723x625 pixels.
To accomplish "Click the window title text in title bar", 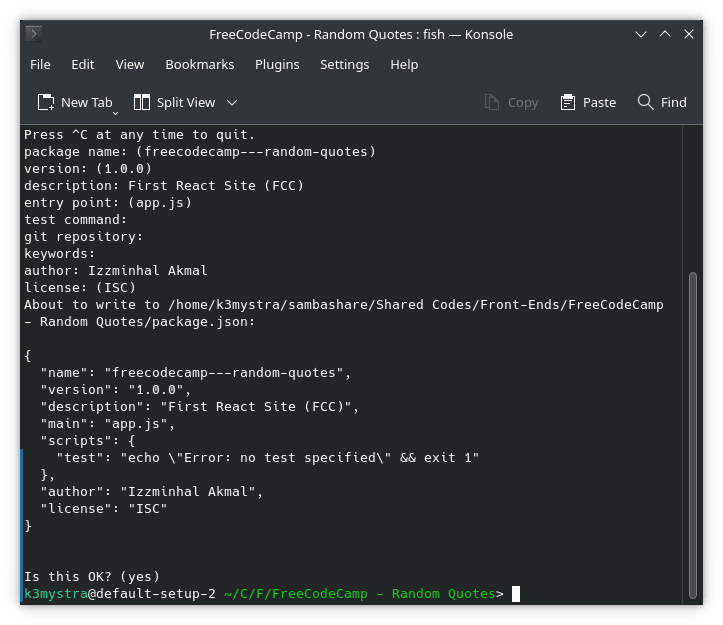I will pyautogui.click(x=361, y=35).
